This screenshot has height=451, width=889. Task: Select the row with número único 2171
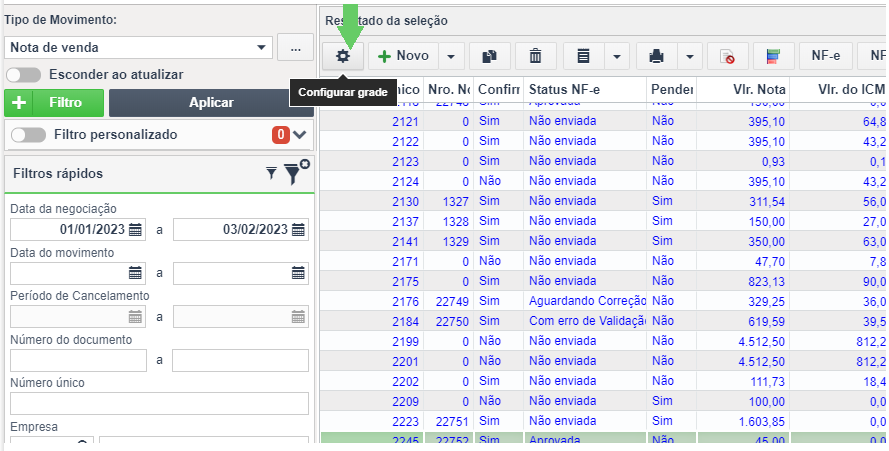point(604,261)
